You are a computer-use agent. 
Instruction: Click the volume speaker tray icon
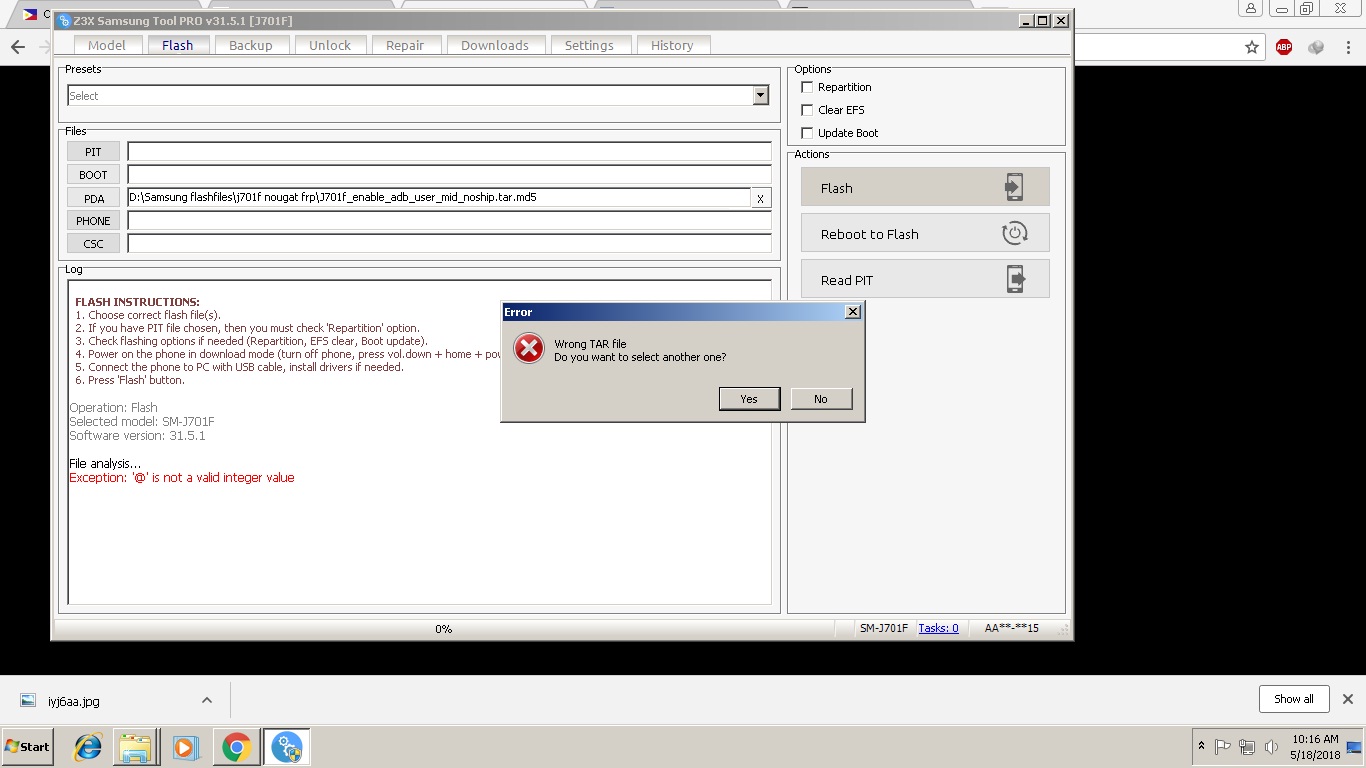tap(1271, 747)
